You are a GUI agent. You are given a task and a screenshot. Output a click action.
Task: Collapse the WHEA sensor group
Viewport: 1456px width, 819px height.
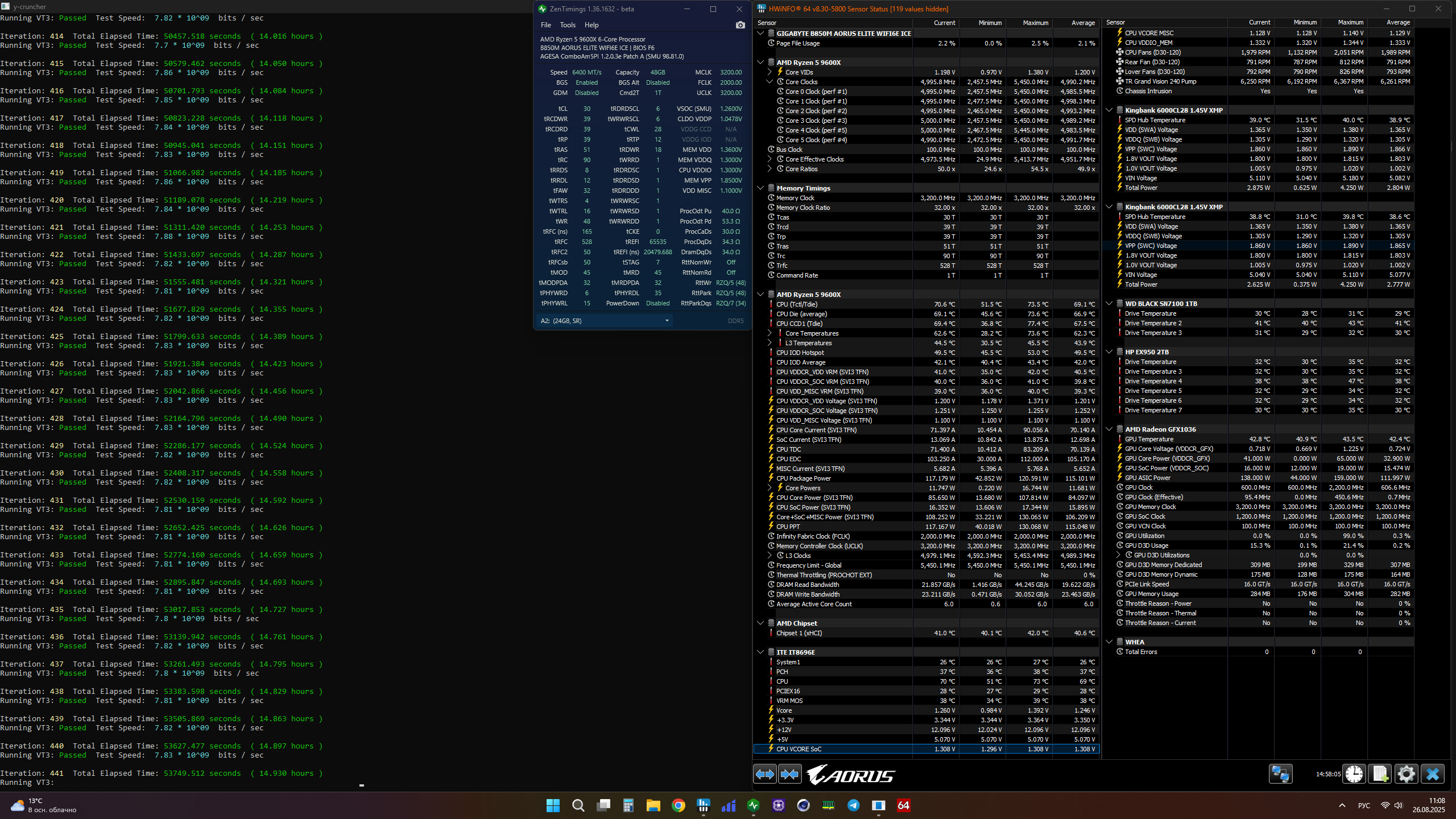click(1109, 642)
